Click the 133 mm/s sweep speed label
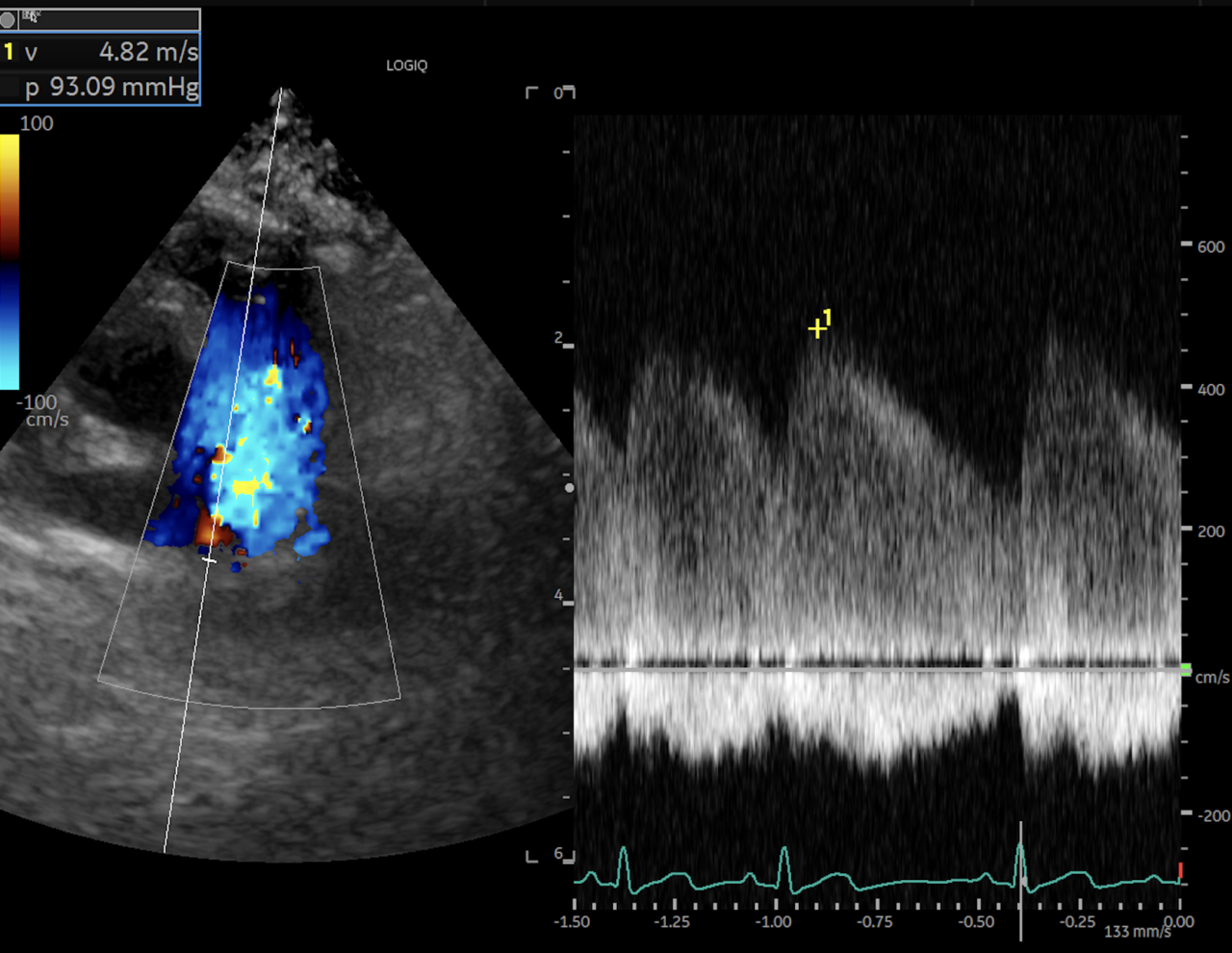This screenshot has height=953, width=1232. coord(1137,932)
